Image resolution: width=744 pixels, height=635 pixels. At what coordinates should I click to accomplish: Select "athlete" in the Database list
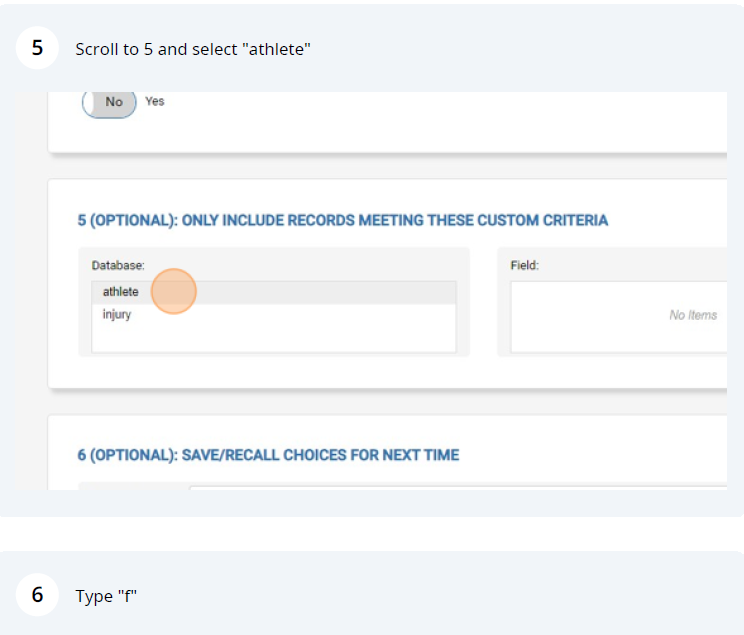click(121, 292)
